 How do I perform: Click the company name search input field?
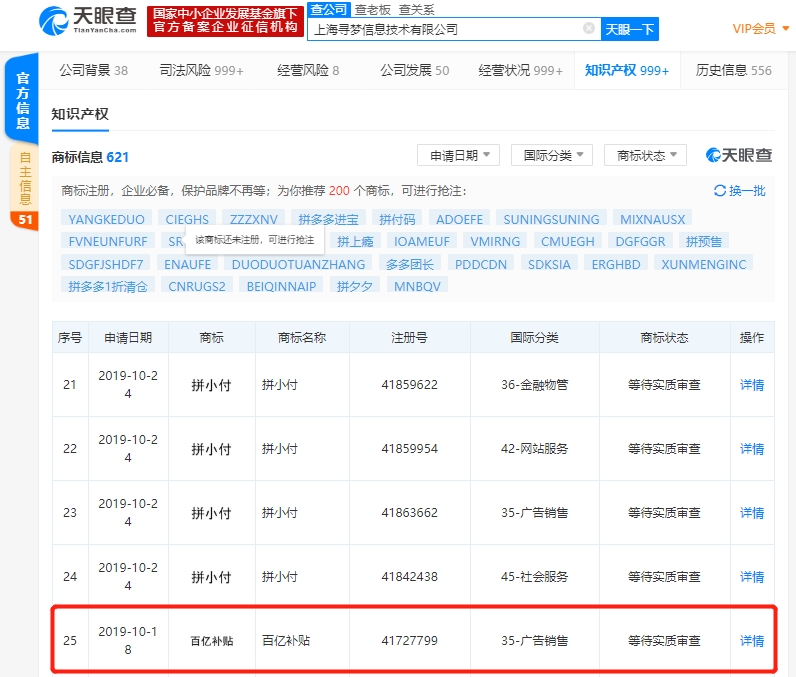click(445, 29)
